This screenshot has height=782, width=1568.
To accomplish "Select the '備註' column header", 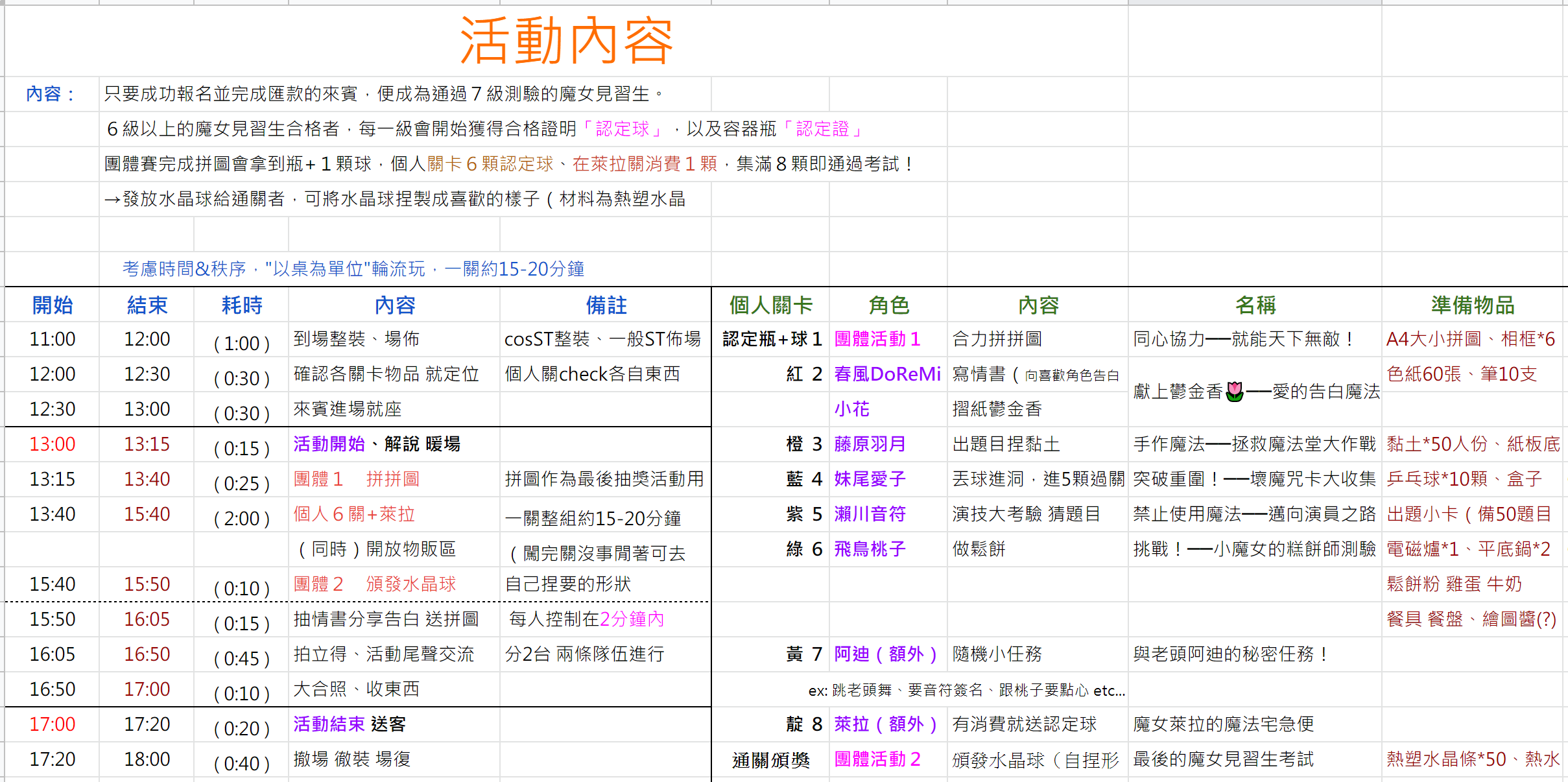I will coord(606,305).
